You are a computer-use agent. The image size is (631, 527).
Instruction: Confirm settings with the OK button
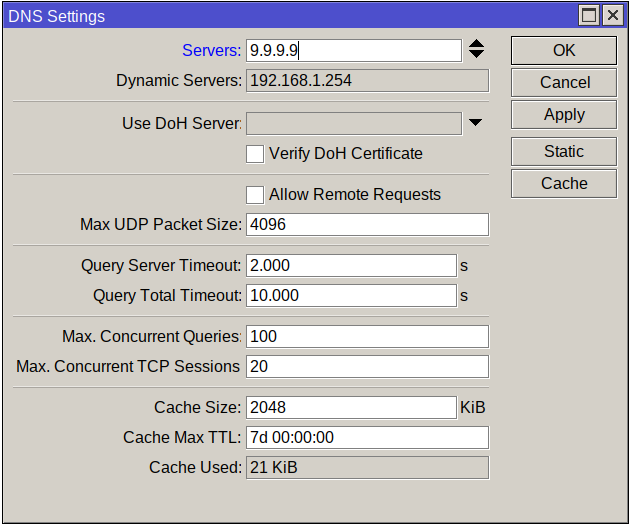(x=564, y=50)
